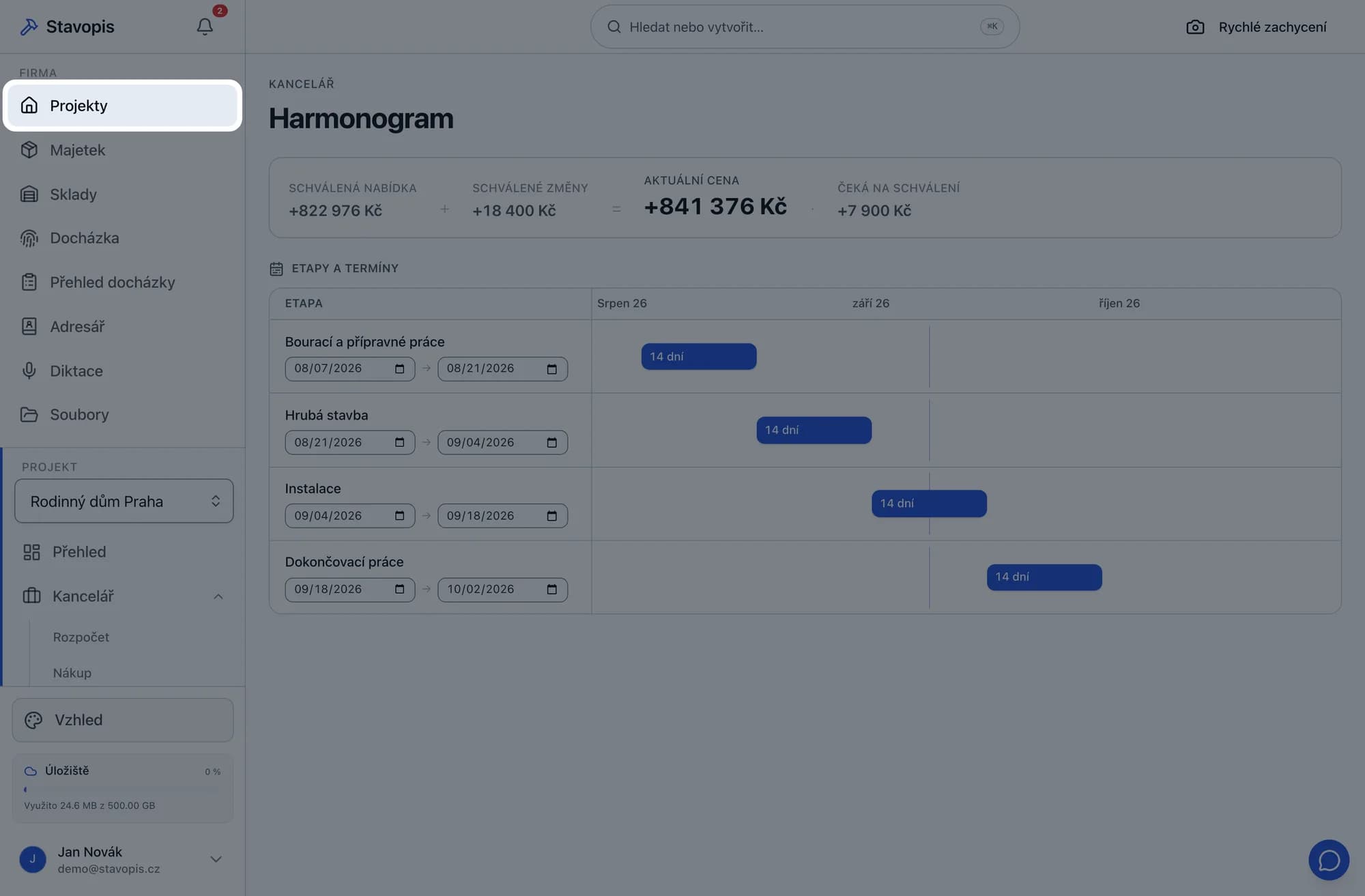Open the notifications bell
This screenshot has height=896, width=1365.
(x=205, y=27)
